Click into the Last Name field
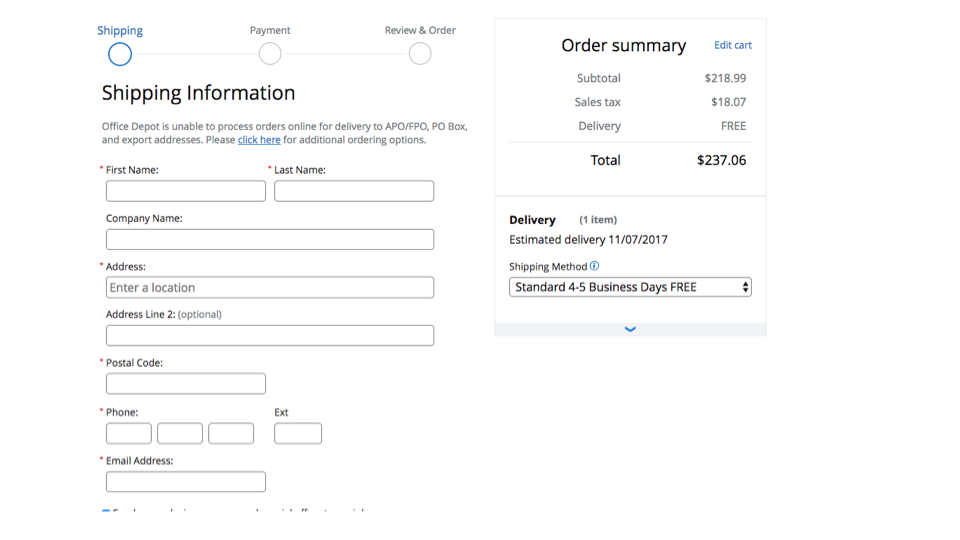The height and width of the screenshot is (540, 960). click(354, 191)
